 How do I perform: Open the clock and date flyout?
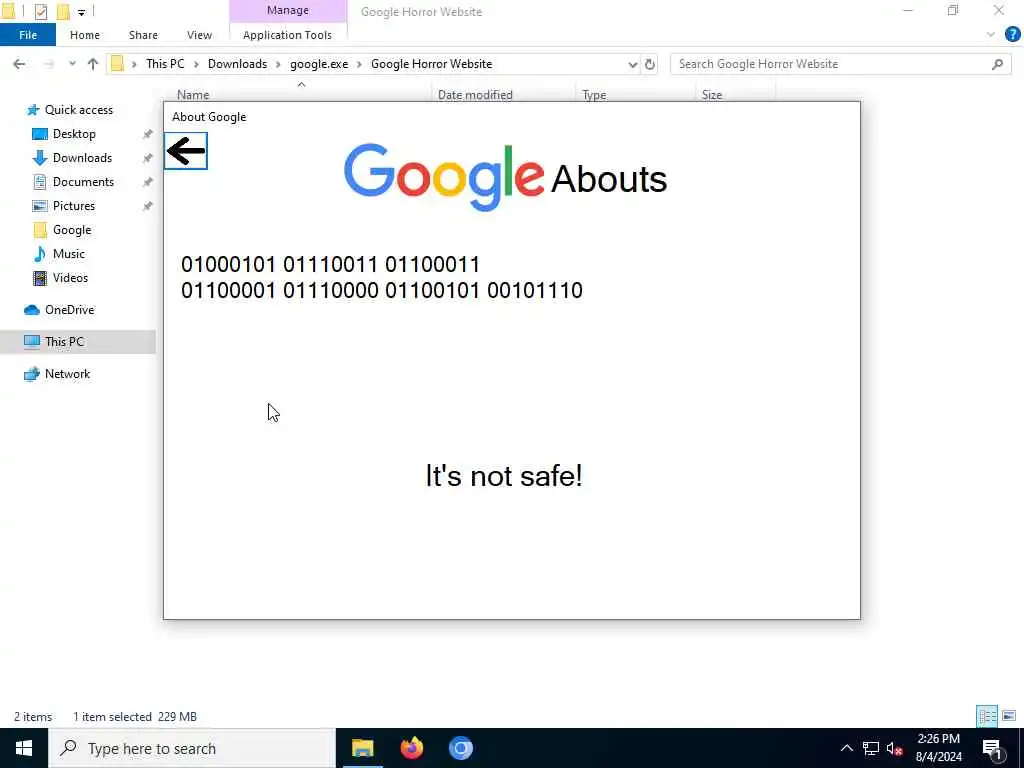[x=938, y=748]
